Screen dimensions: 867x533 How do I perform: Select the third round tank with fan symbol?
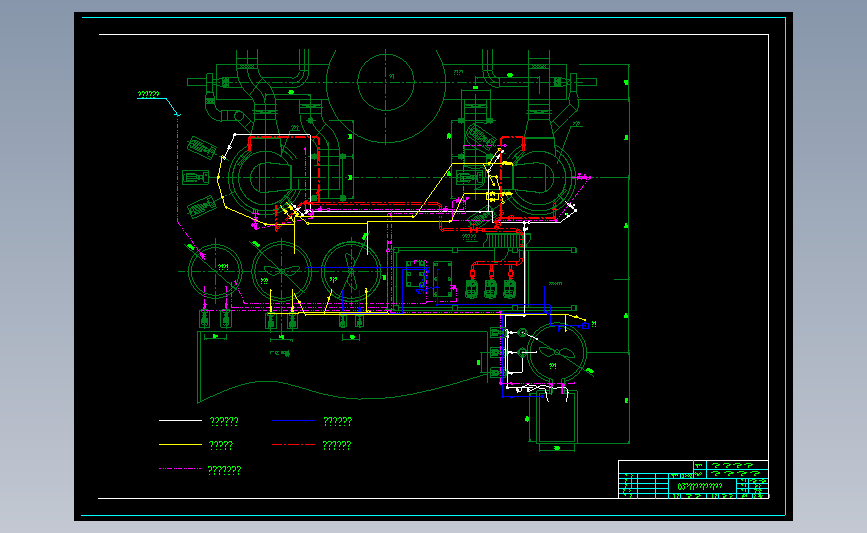351,271
